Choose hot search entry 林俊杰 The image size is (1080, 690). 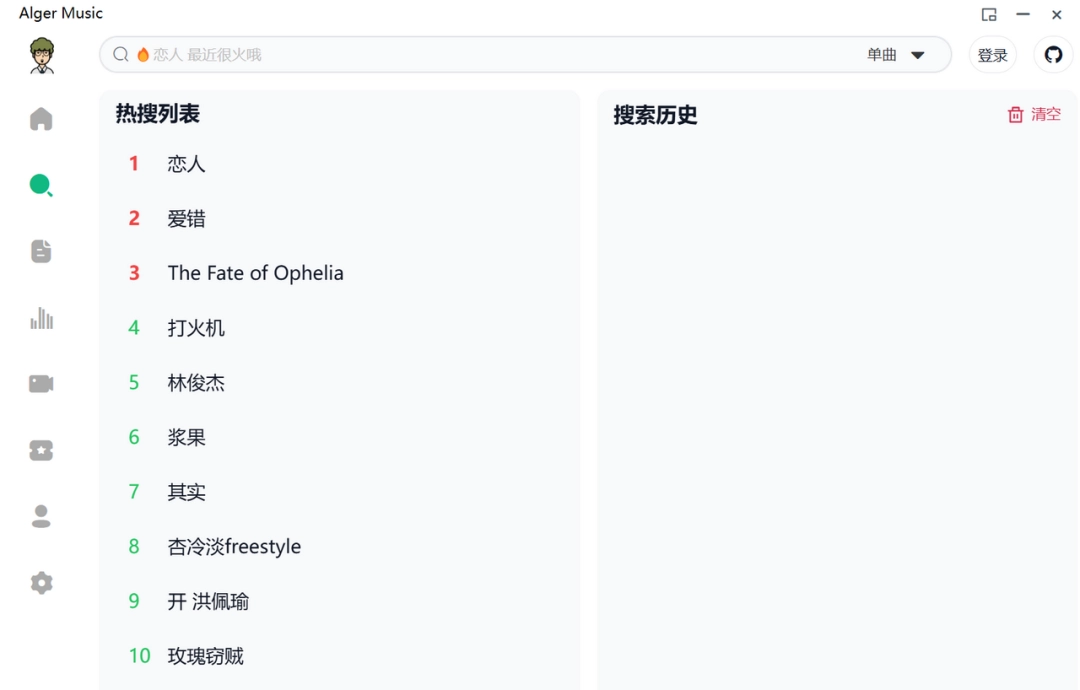[x=196, y=383]
